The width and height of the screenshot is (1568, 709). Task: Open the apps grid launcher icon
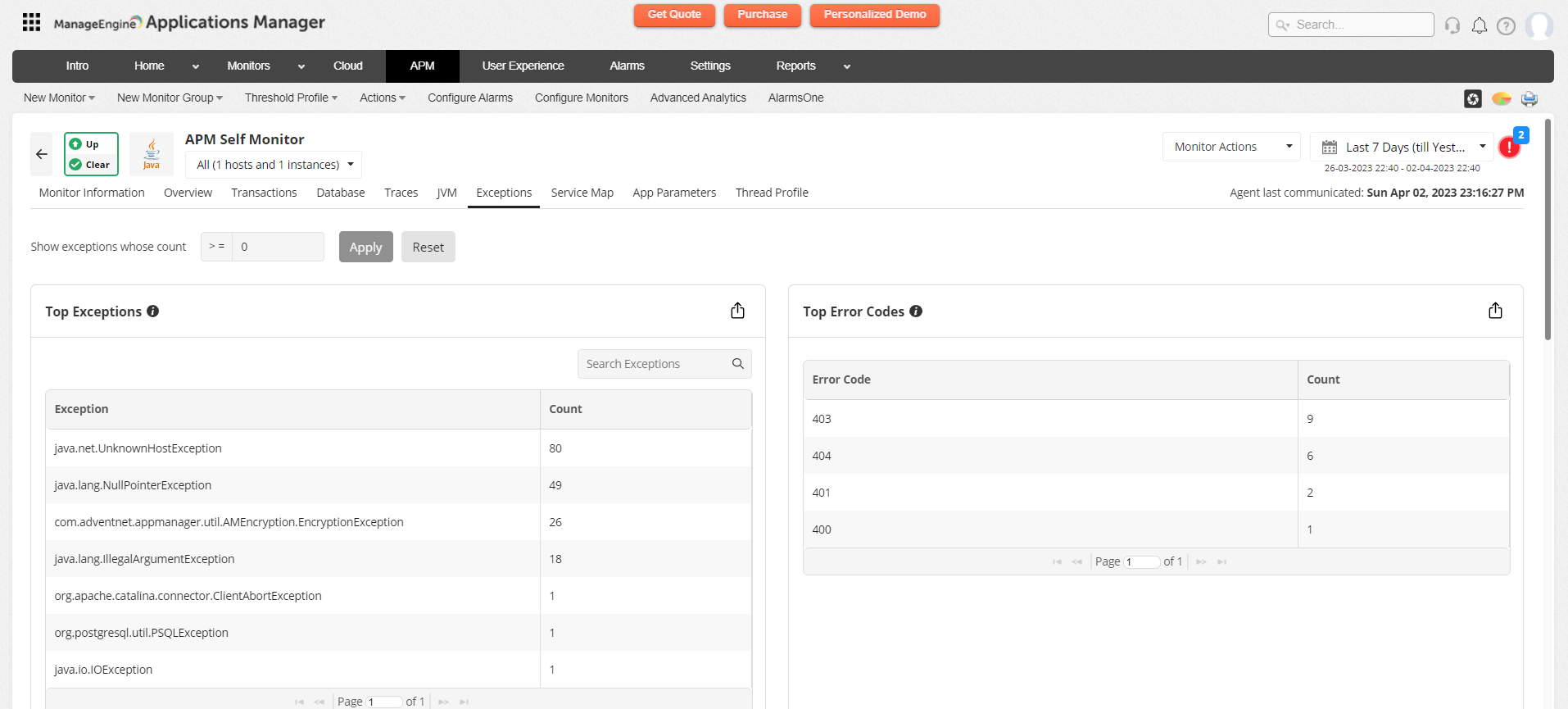pyautogui.click(x=31, y=22)
